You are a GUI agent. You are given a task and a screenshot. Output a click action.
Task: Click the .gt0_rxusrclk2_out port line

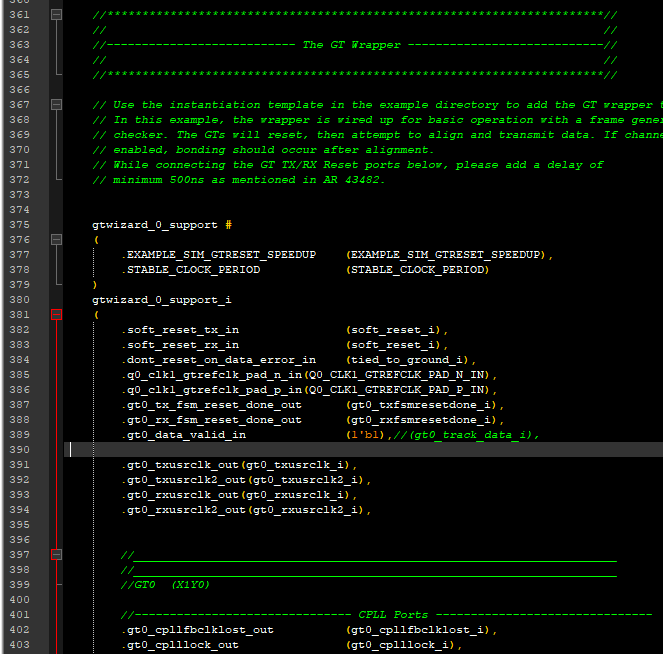click(x=247, y=510)
